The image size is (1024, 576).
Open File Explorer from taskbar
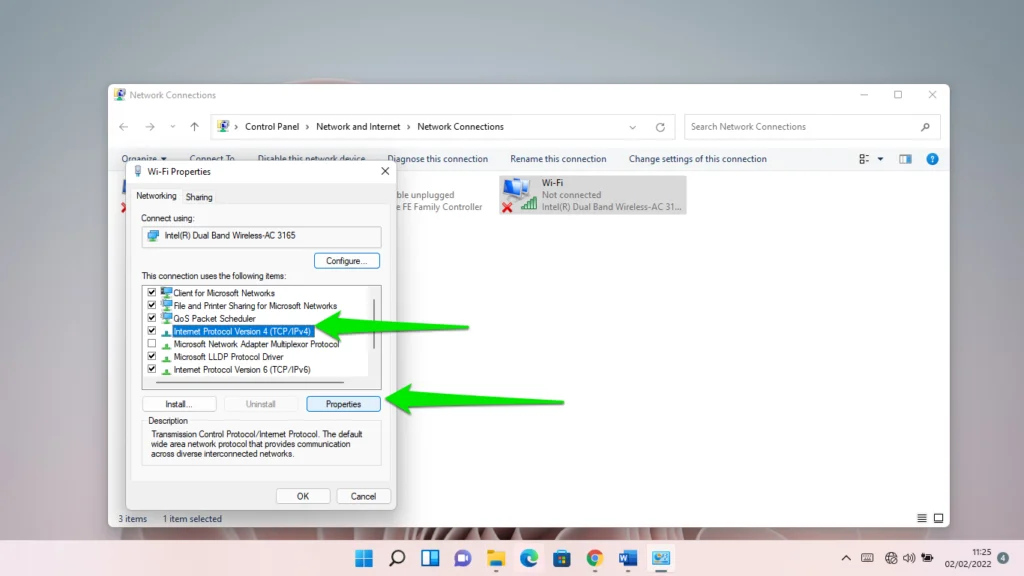496,558
